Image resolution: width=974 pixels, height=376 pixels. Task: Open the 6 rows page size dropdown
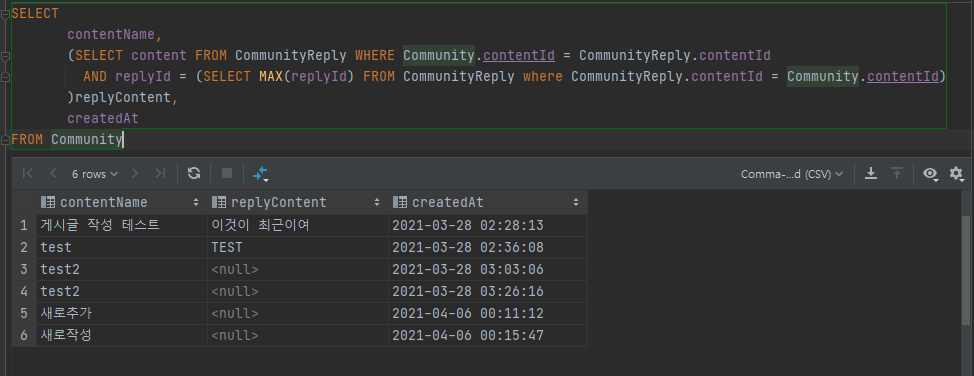(94, 174)
